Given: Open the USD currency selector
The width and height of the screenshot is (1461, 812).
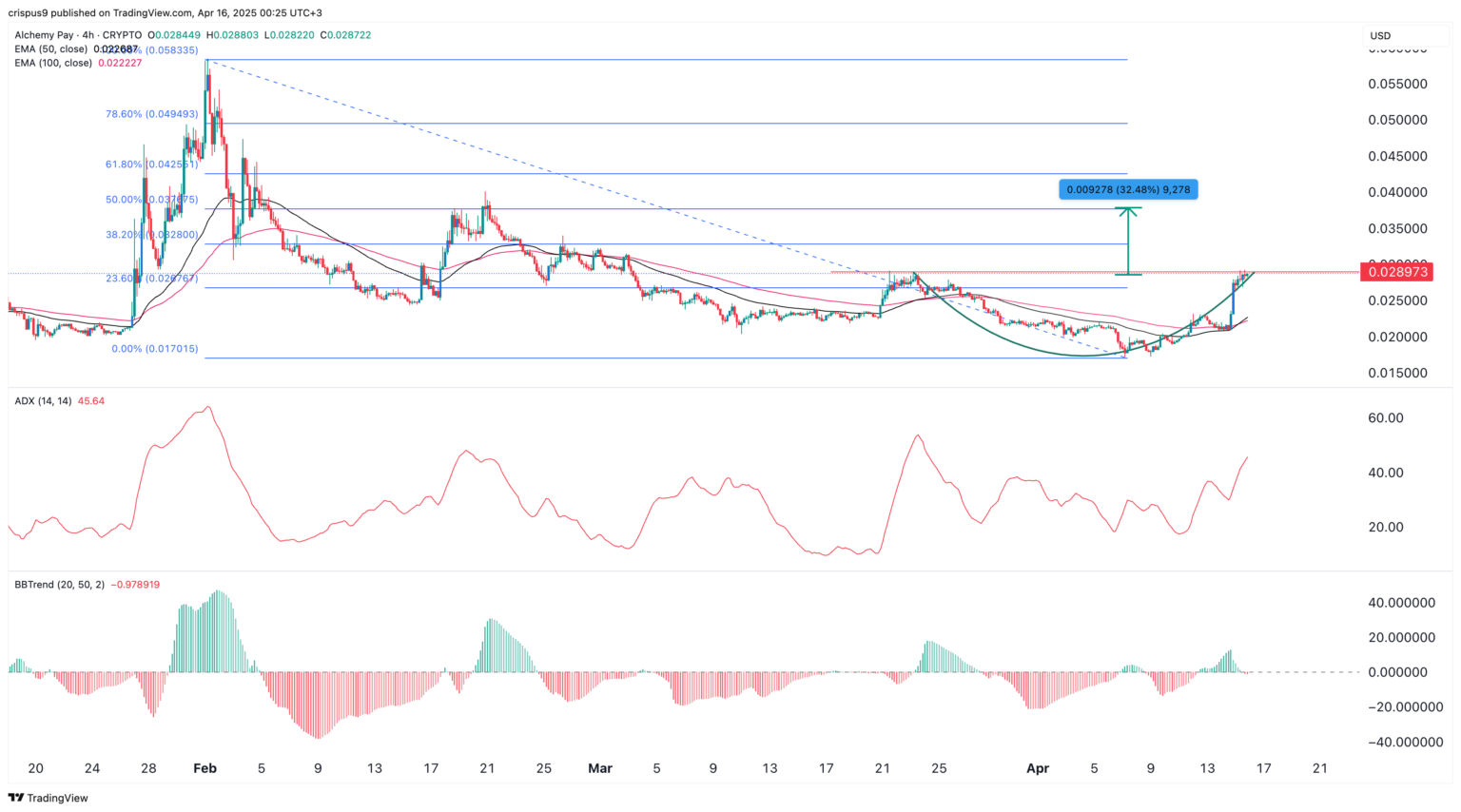Looking at the screenshot, I should pyautogui.click(x=1379, y=35).
